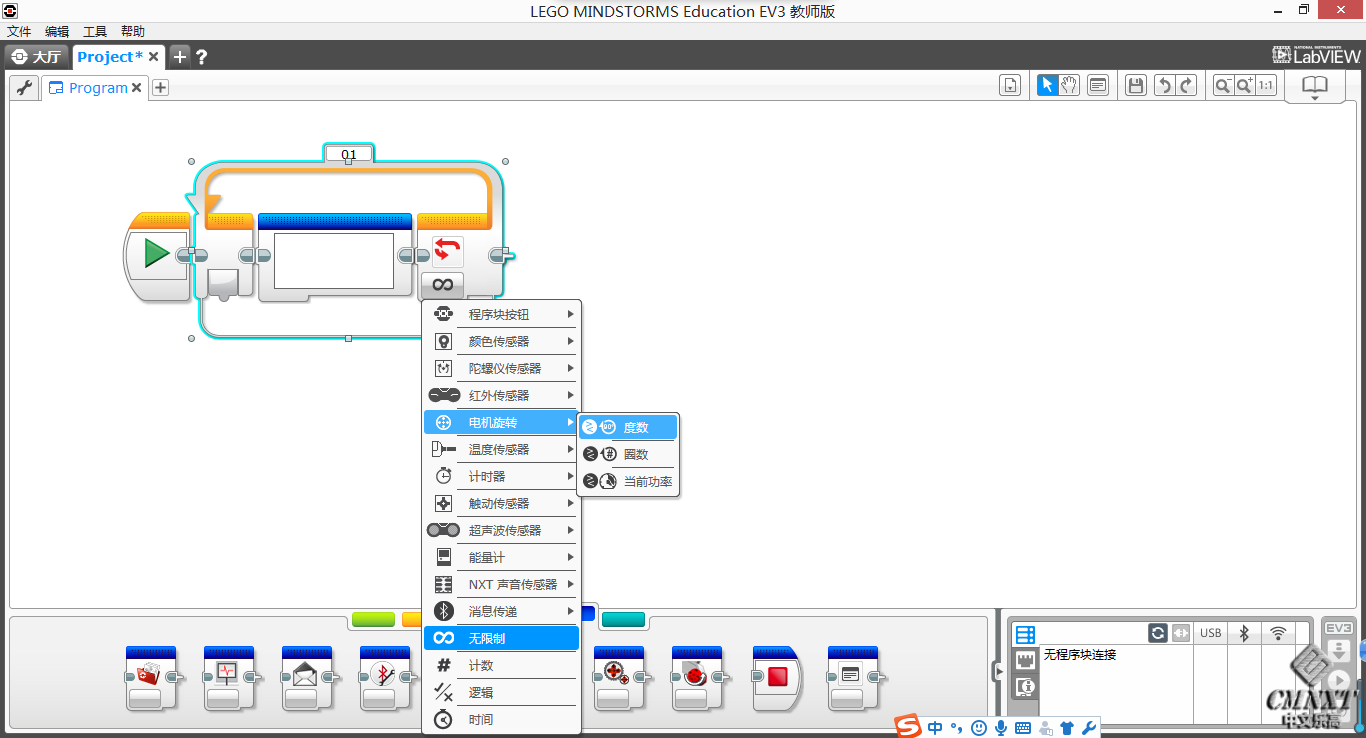Expand the content editor book panel
Image resolution: width=1366 pixels, height=738 pixels.
(x=1314, y=87)
